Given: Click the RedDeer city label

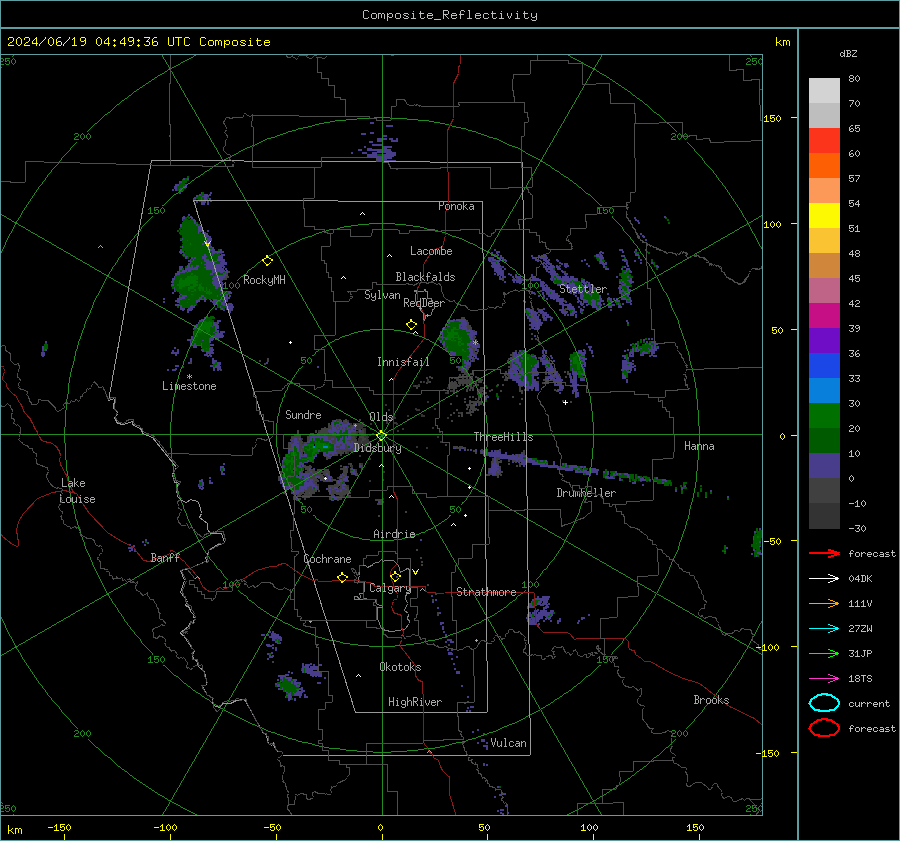Looking at the screenshot, I should [x=424, y=303].
